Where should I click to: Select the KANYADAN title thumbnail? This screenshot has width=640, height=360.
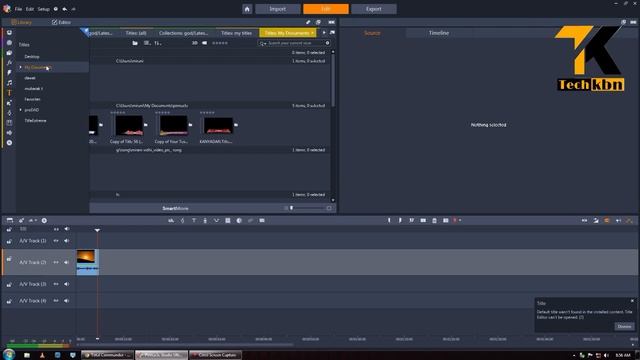(x=218, y=126)
